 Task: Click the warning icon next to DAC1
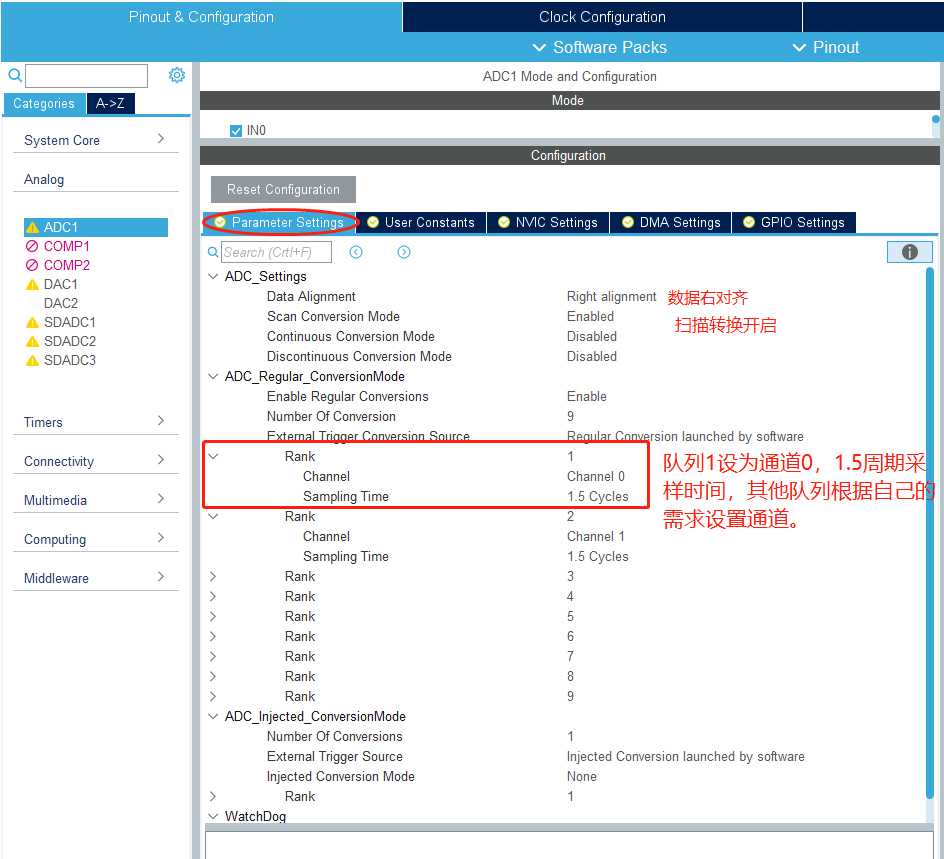tap(33, 285)
